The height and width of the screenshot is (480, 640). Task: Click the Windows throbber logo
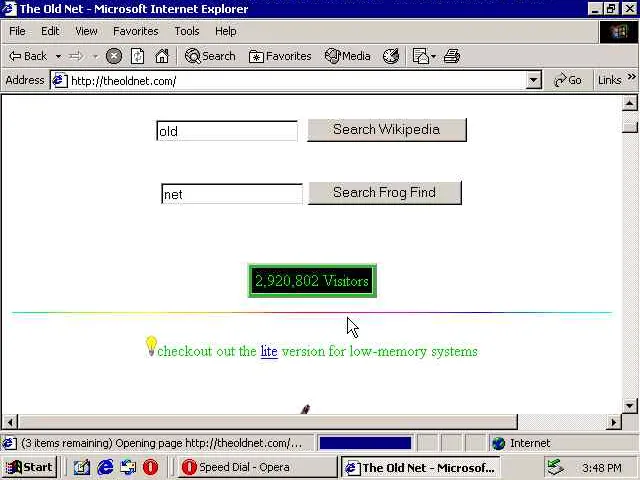coord(619,31)
